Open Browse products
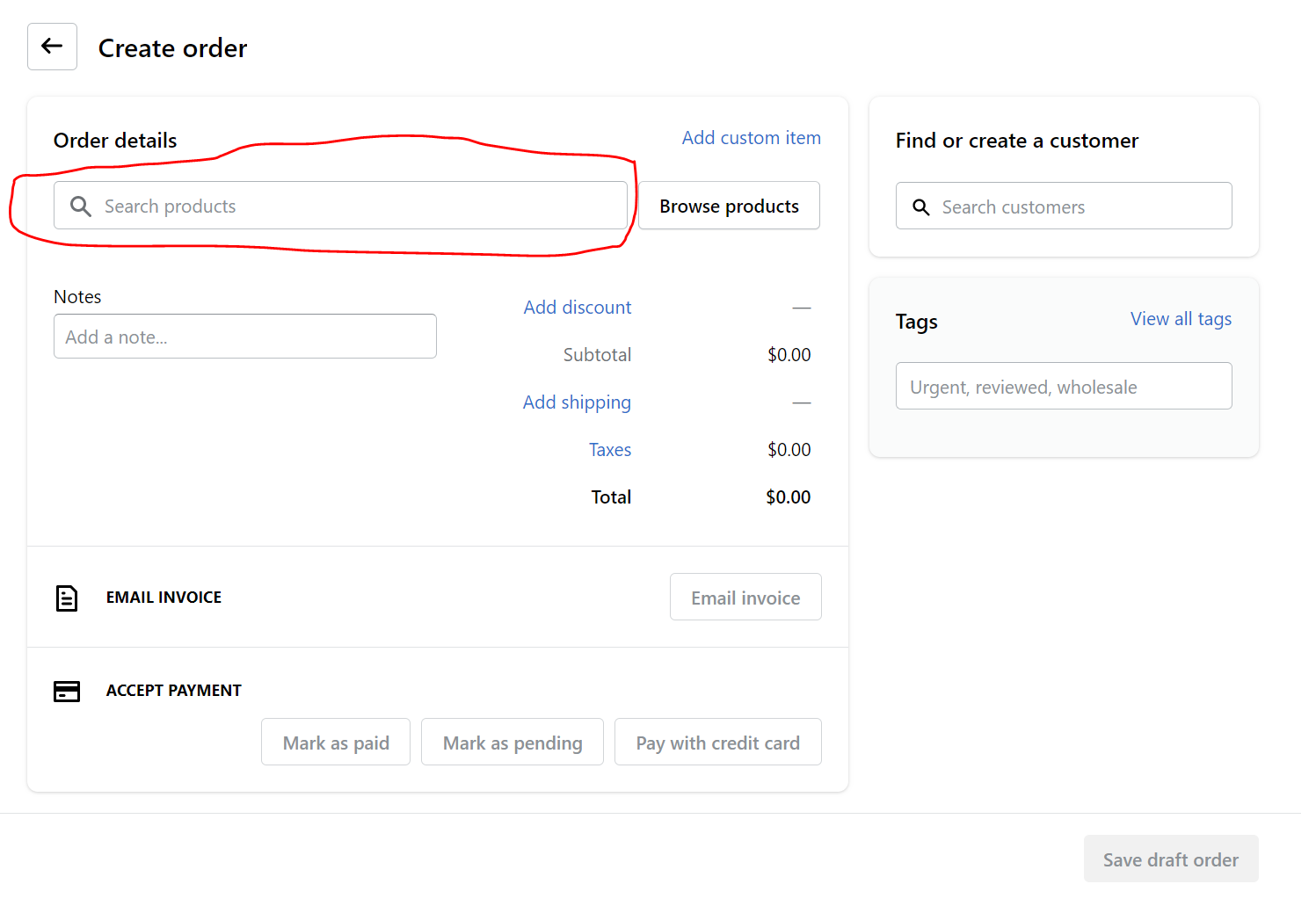The image size is (1316, 906). click(729, 207)
